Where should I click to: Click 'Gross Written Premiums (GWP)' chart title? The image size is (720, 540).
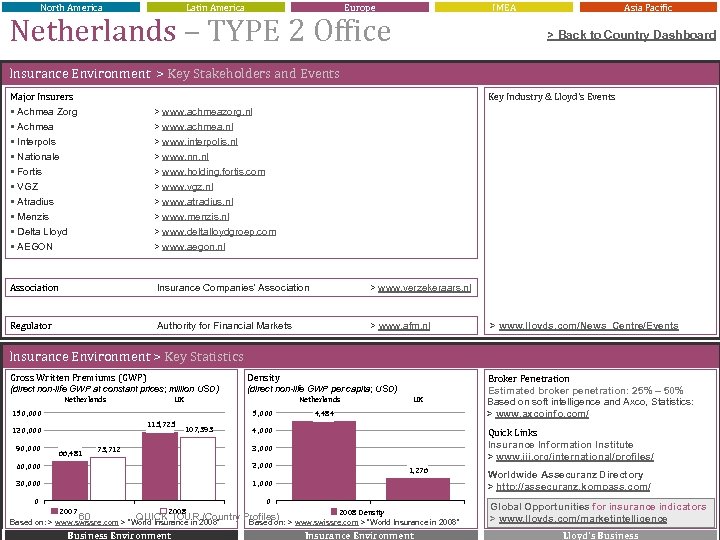78,378
